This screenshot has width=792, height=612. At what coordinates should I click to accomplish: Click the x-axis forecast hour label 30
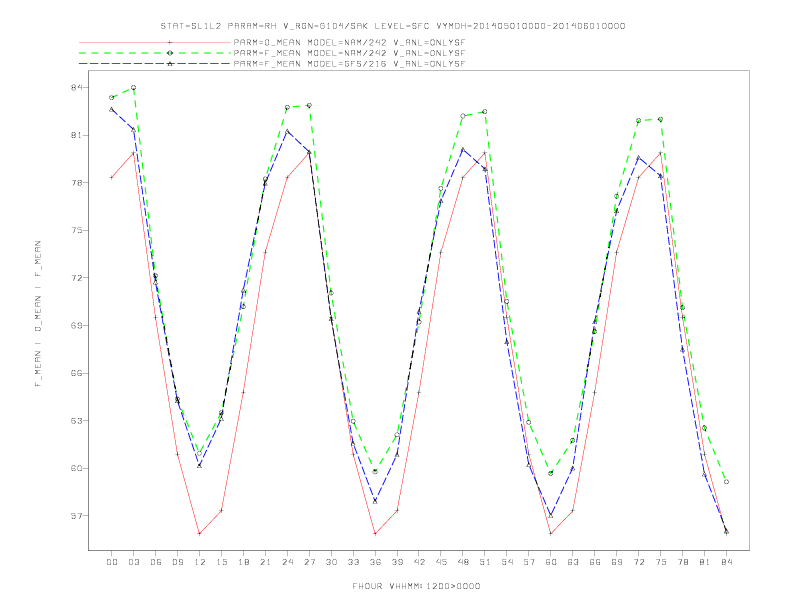pyautogui.click(x=331, y=562)
